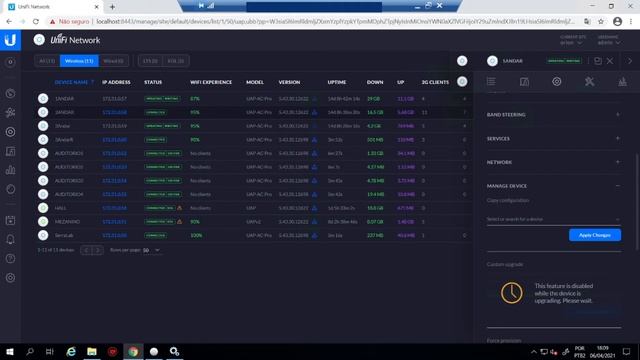Collapse the side panel with the right arrow
640x360 pixels.
[630, 61]
